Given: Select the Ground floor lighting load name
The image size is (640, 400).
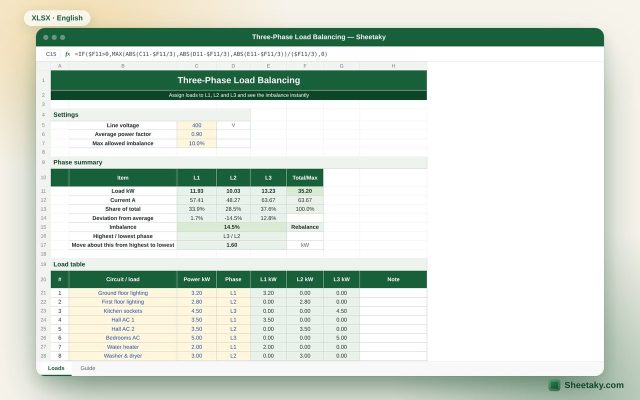Looking at the screenshot, I should click(123, 293).
